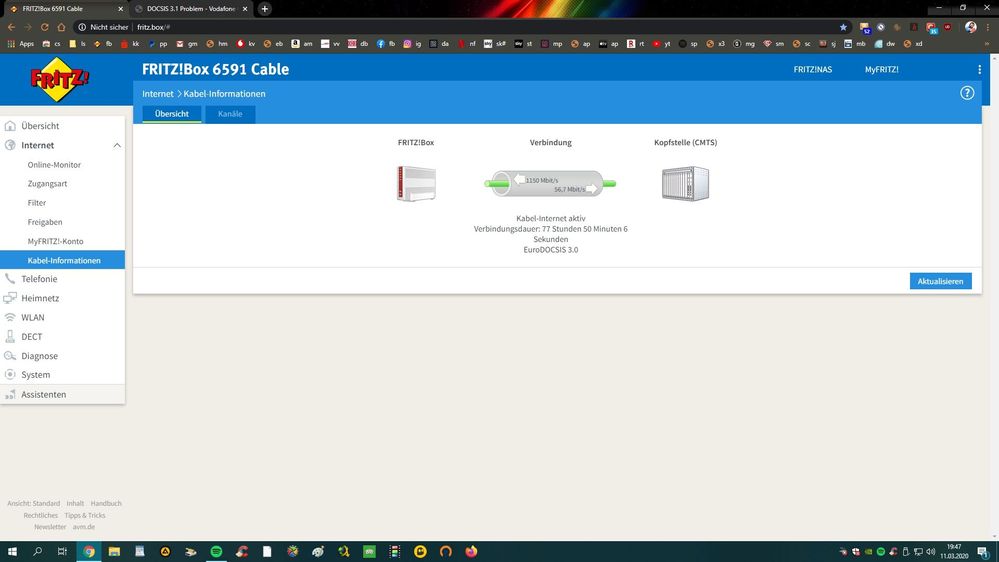Image resolution: width=999 pixels, height=562 pixels.
Task: Open Freigaben page
Action: point(45,222)
